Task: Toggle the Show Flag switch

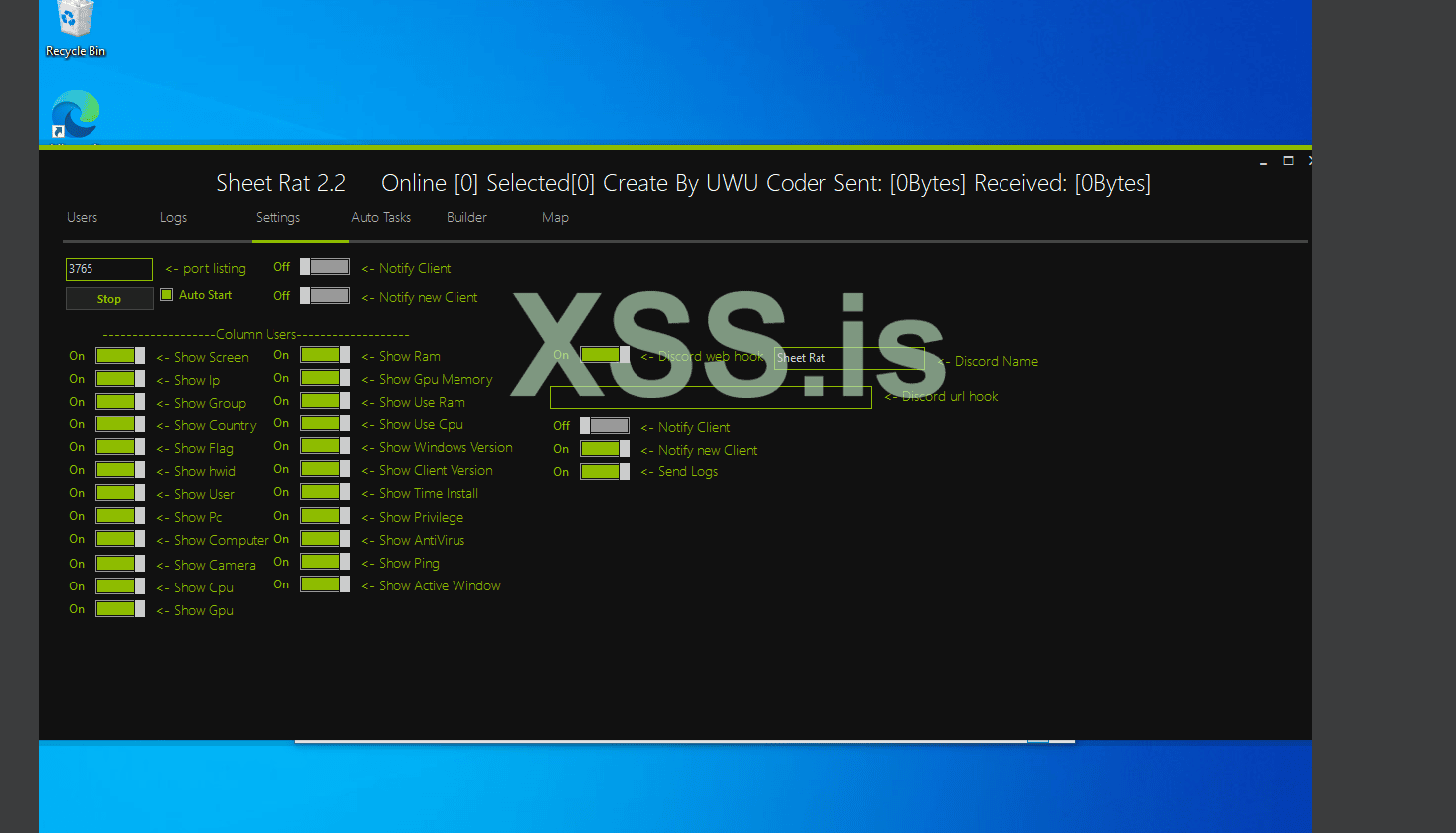Action: [x=120, y=447]
